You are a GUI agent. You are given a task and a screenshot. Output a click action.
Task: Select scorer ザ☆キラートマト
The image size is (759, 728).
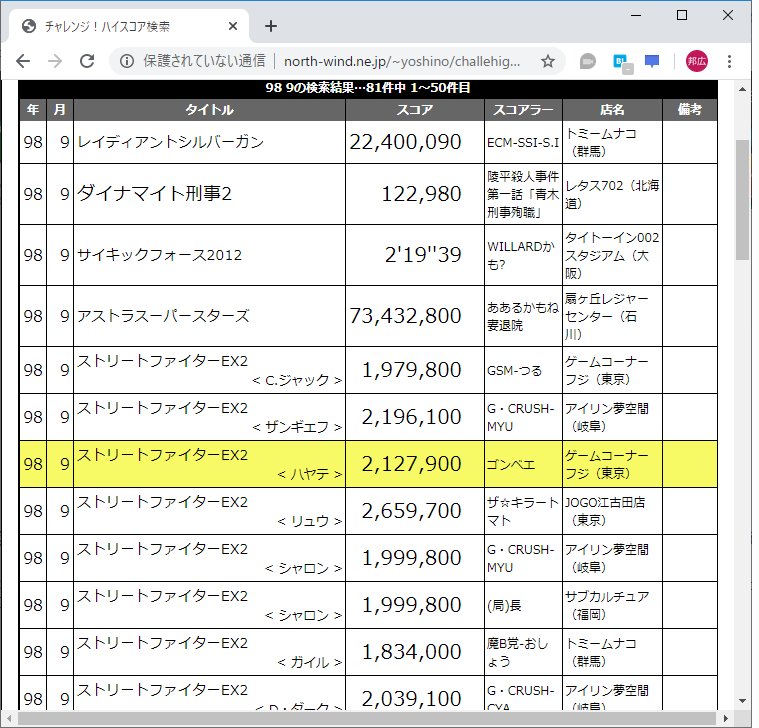pyautogui.click(x=523, y=511)
